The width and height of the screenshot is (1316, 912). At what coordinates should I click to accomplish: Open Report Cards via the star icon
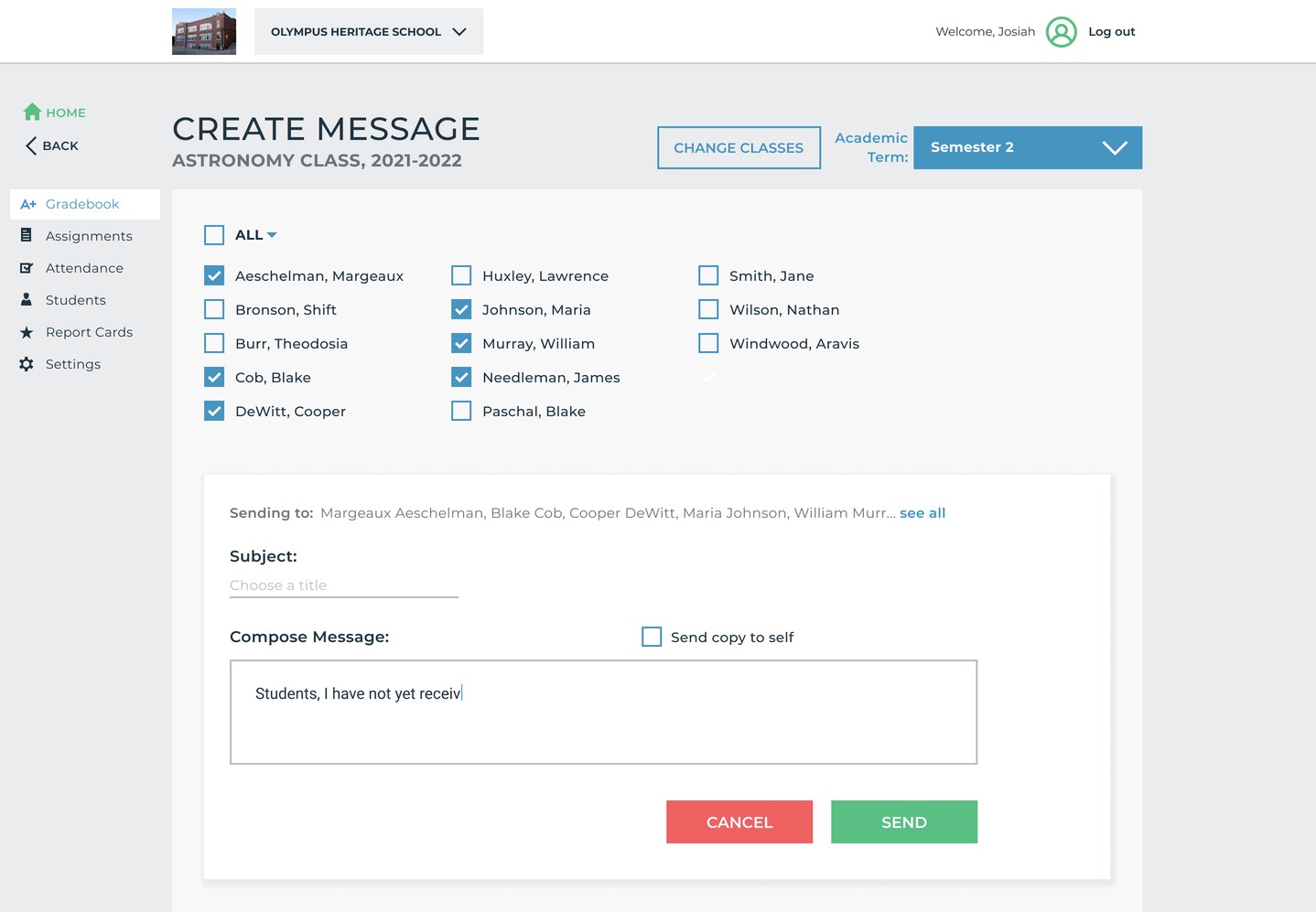28,332
